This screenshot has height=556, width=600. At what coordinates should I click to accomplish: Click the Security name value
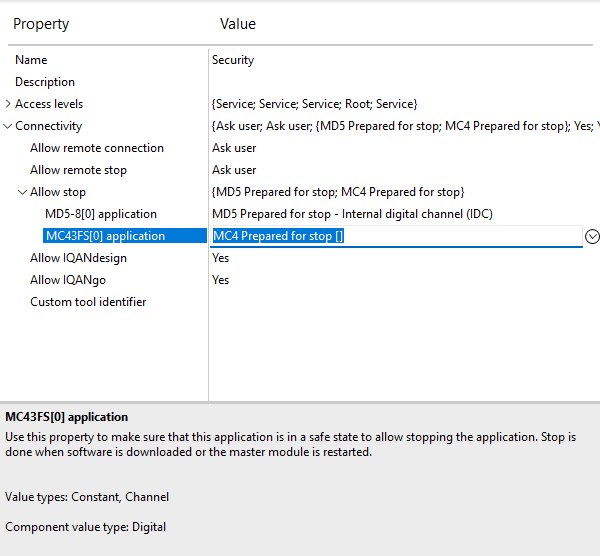[233, 60]
